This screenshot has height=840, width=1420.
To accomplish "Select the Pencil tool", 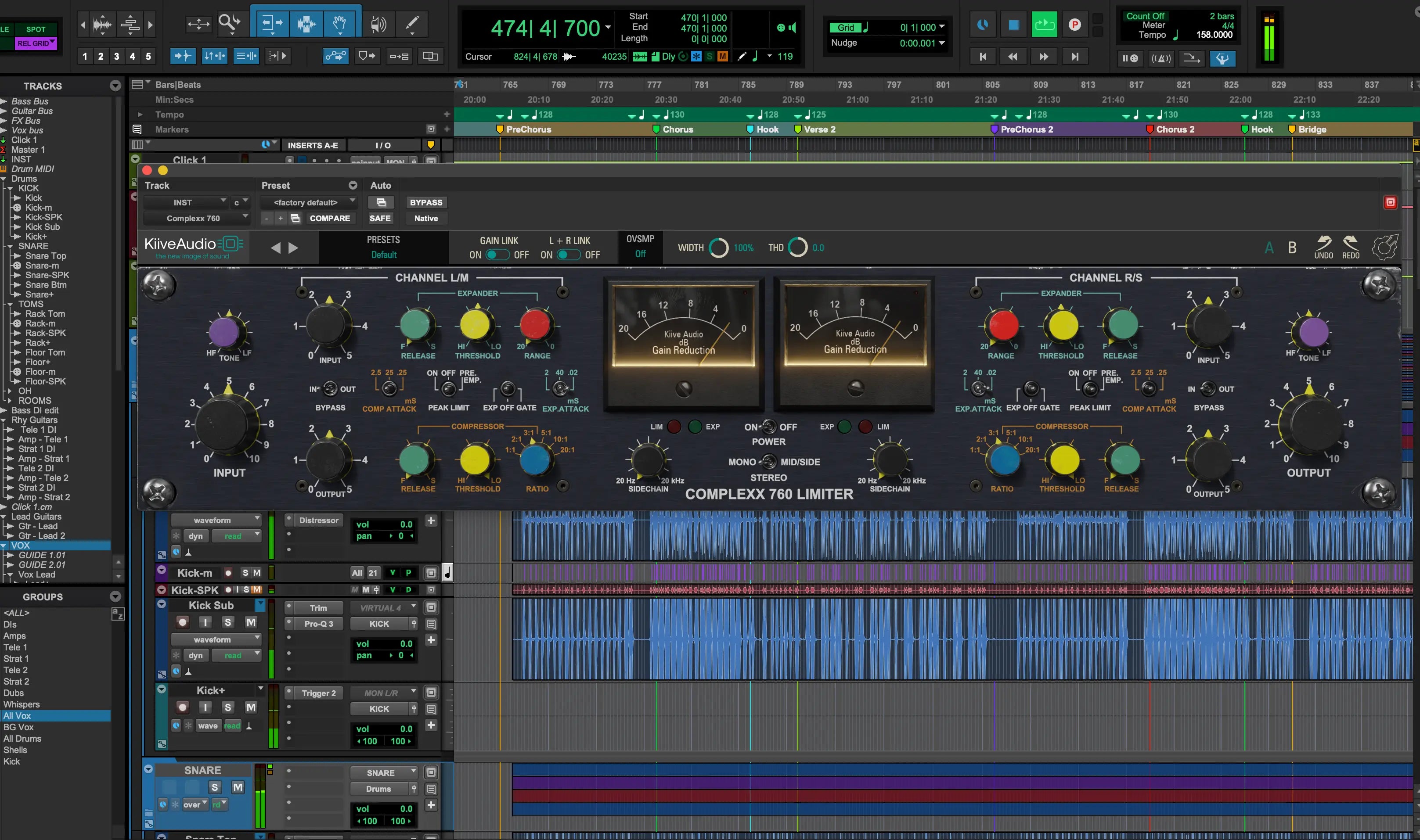I will point(412,24).
